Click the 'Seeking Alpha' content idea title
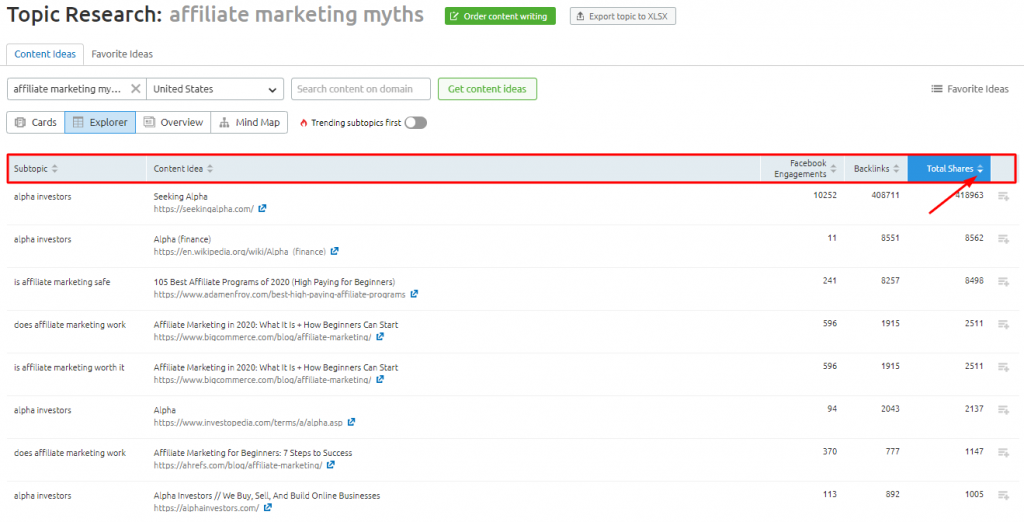This screenshot has width=1024, height=522. [181, 196]
